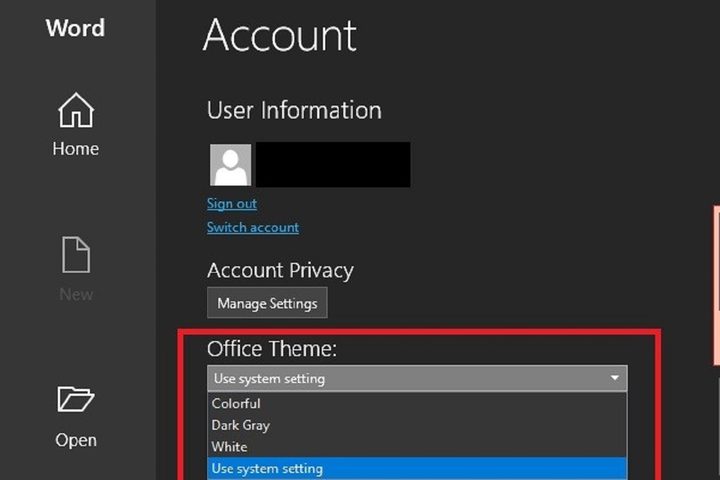Select the Dark Gray theme option
This screenshot has width=720, height=480.
point(417,425)
